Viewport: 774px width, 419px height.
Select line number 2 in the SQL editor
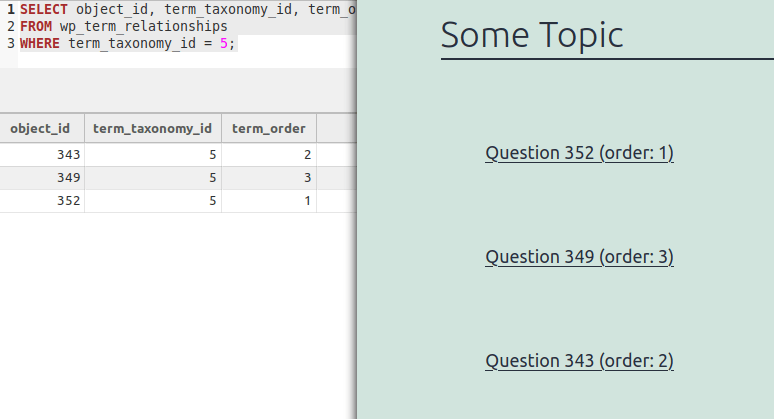pos(11,26)
